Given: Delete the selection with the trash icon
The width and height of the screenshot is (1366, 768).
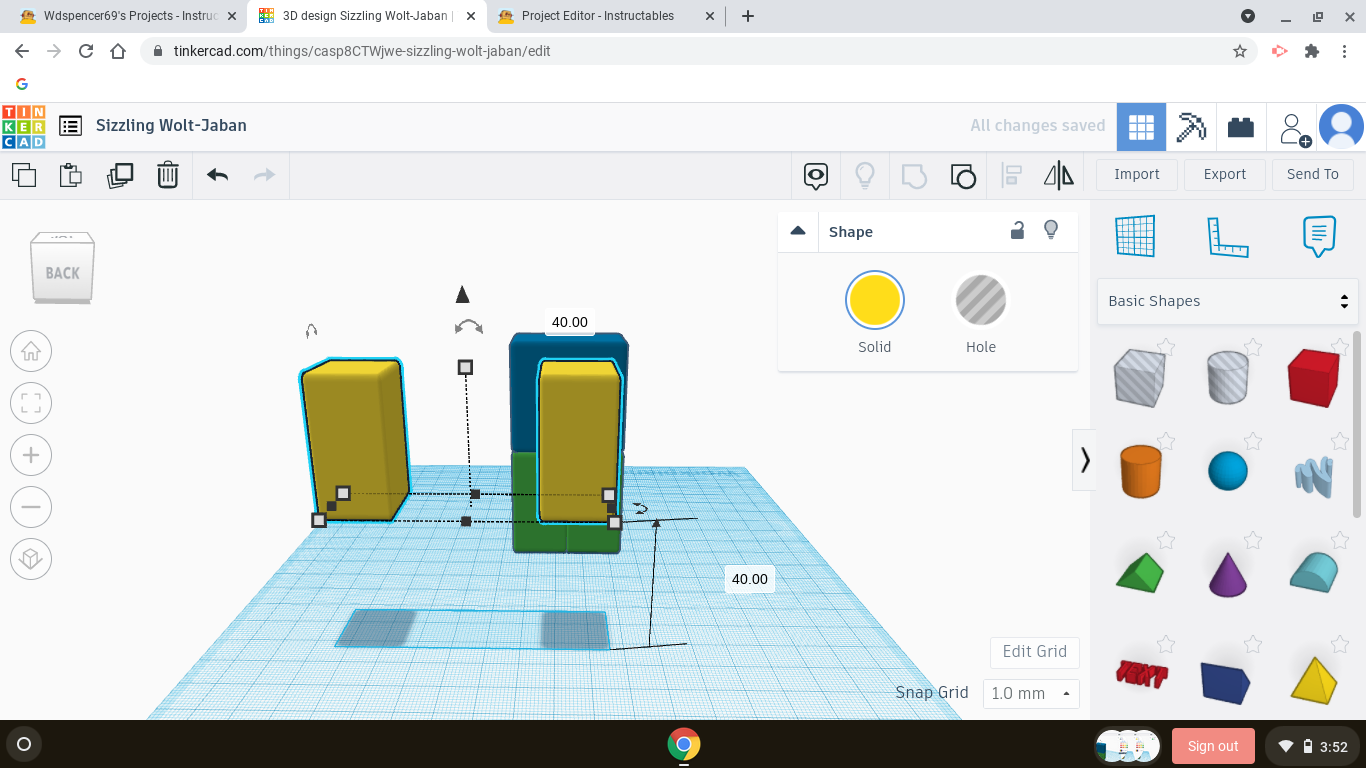Looking at the screenshot, I should 167,175.
